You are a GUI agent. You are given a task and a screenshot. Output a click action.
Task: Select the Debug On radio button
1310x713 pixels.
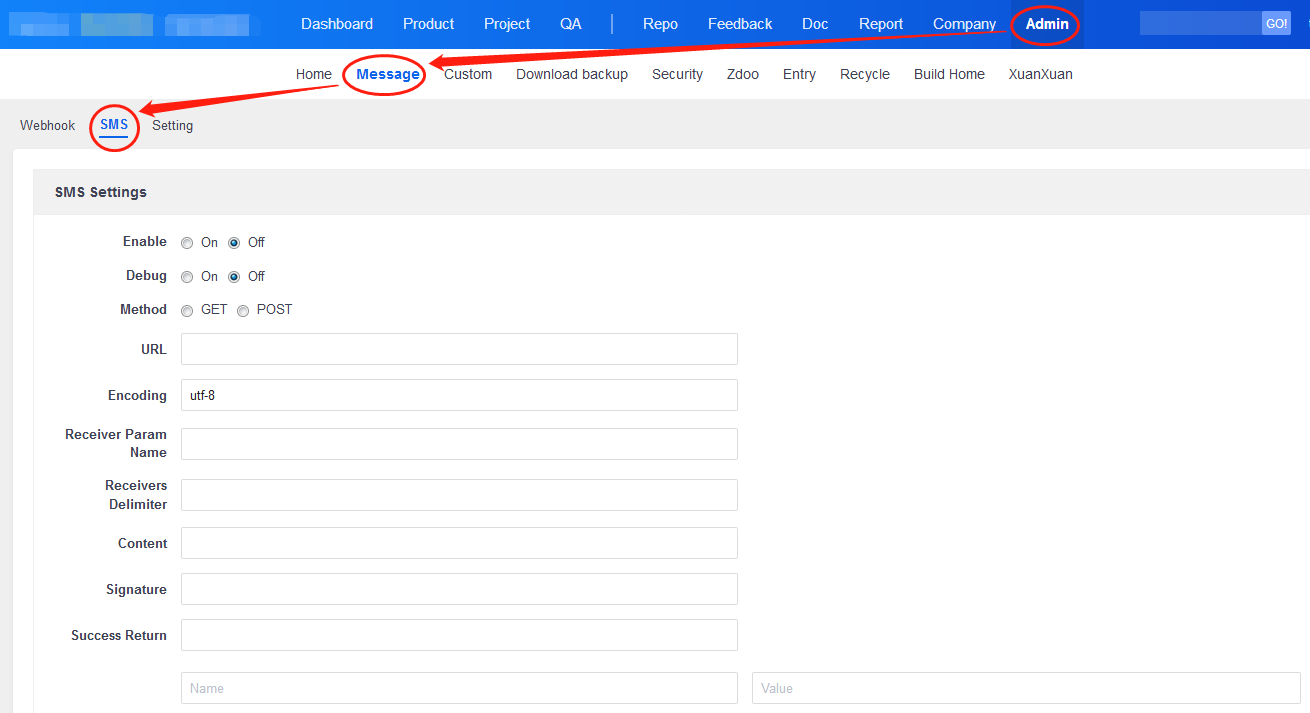[187, 277]
